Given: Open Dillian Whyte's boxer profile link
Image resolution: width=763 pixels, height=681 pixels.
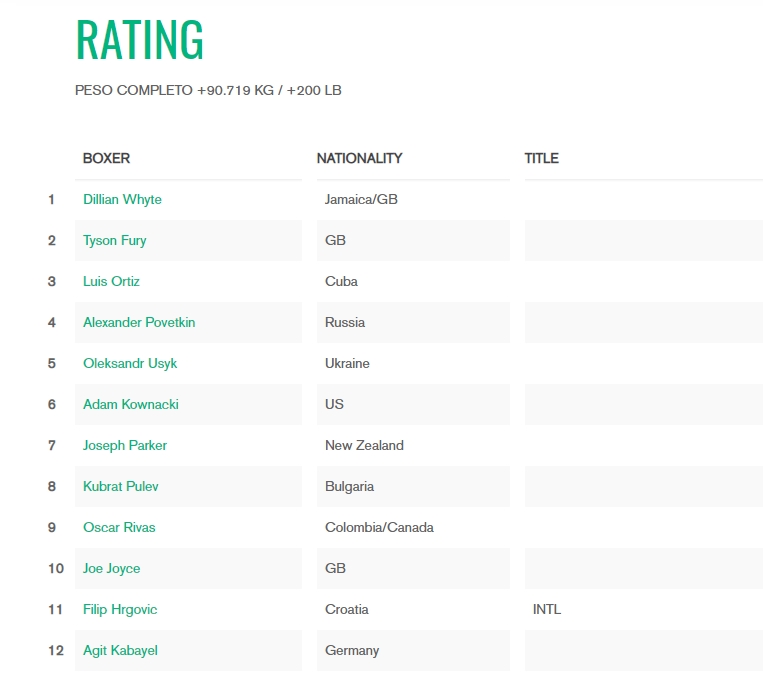Looking at the screenshot, I should pos(122,200).
